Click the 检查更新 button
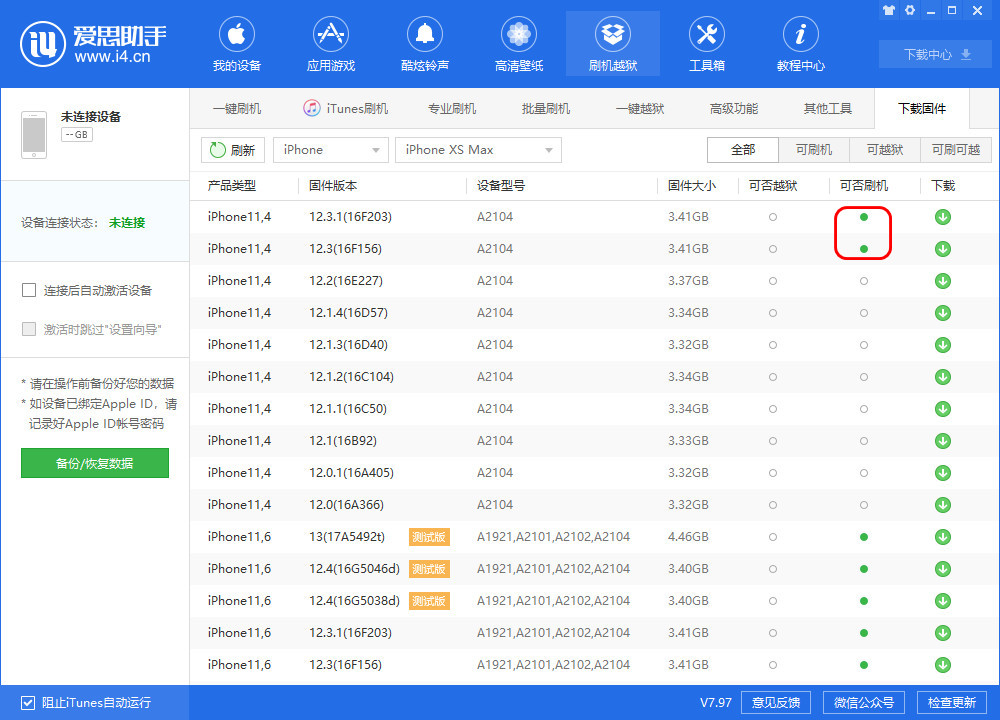Screen dimensions: 1000x720 tap(951, 702)
